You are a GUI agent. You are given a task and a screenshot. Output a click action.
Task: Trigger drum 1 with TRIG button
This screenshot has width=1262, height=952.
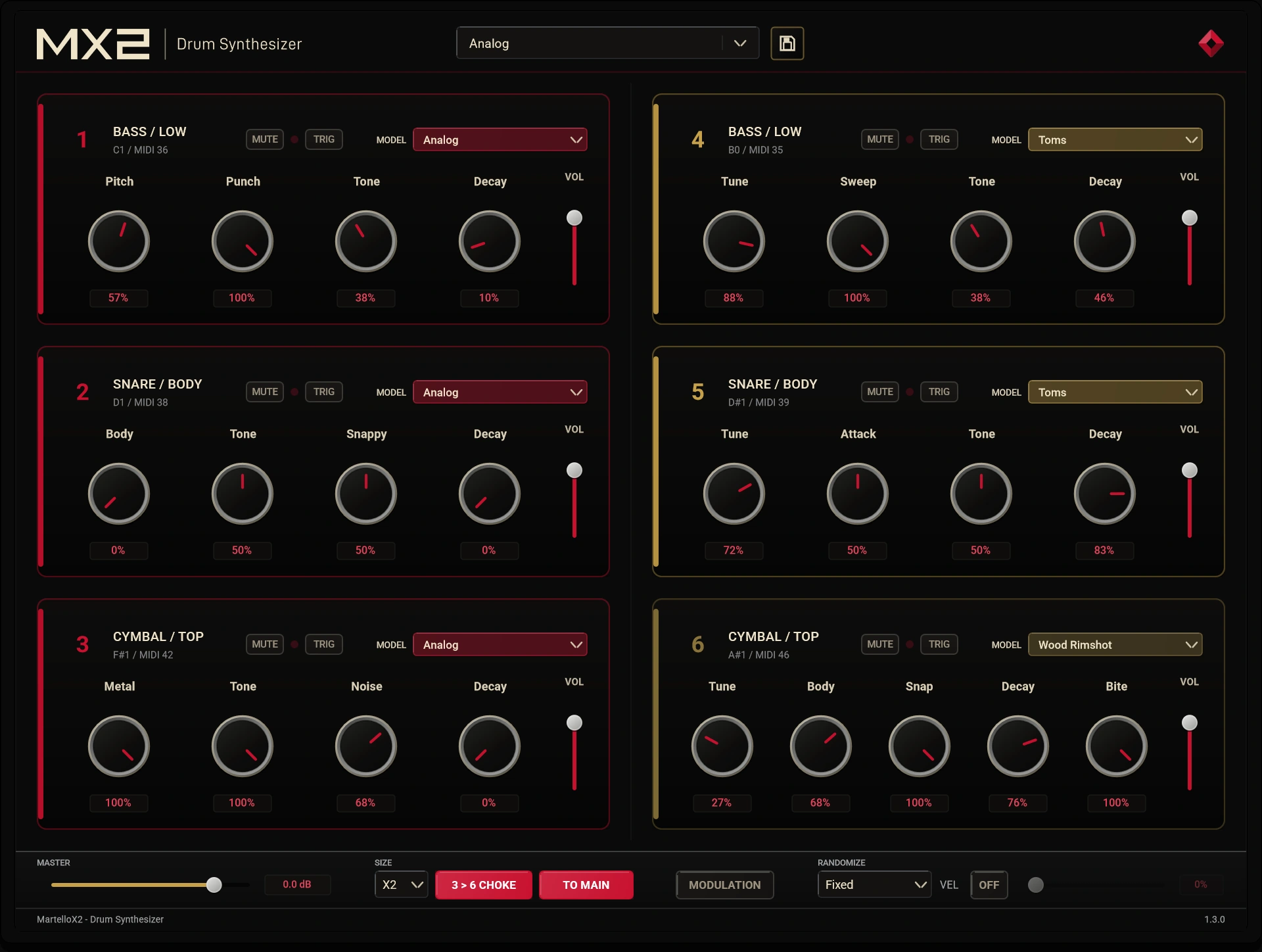click(x=324, y=139)
